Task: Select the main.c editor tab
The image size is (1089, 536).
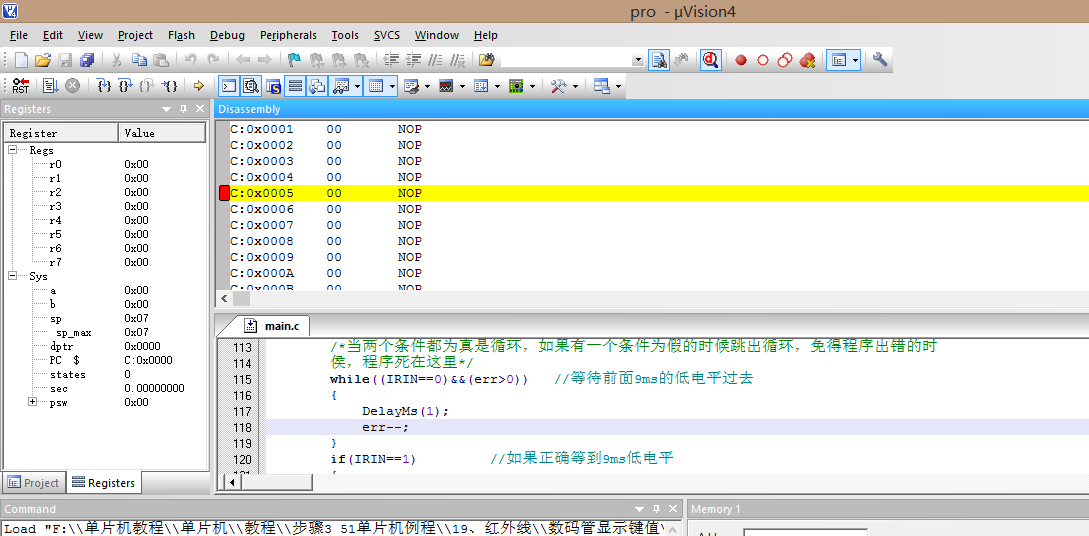Action: [276, 326]
